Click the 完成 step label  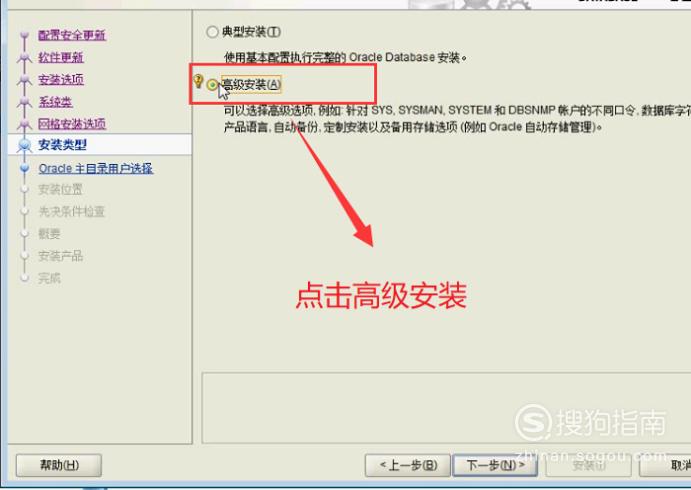(49, 278)
